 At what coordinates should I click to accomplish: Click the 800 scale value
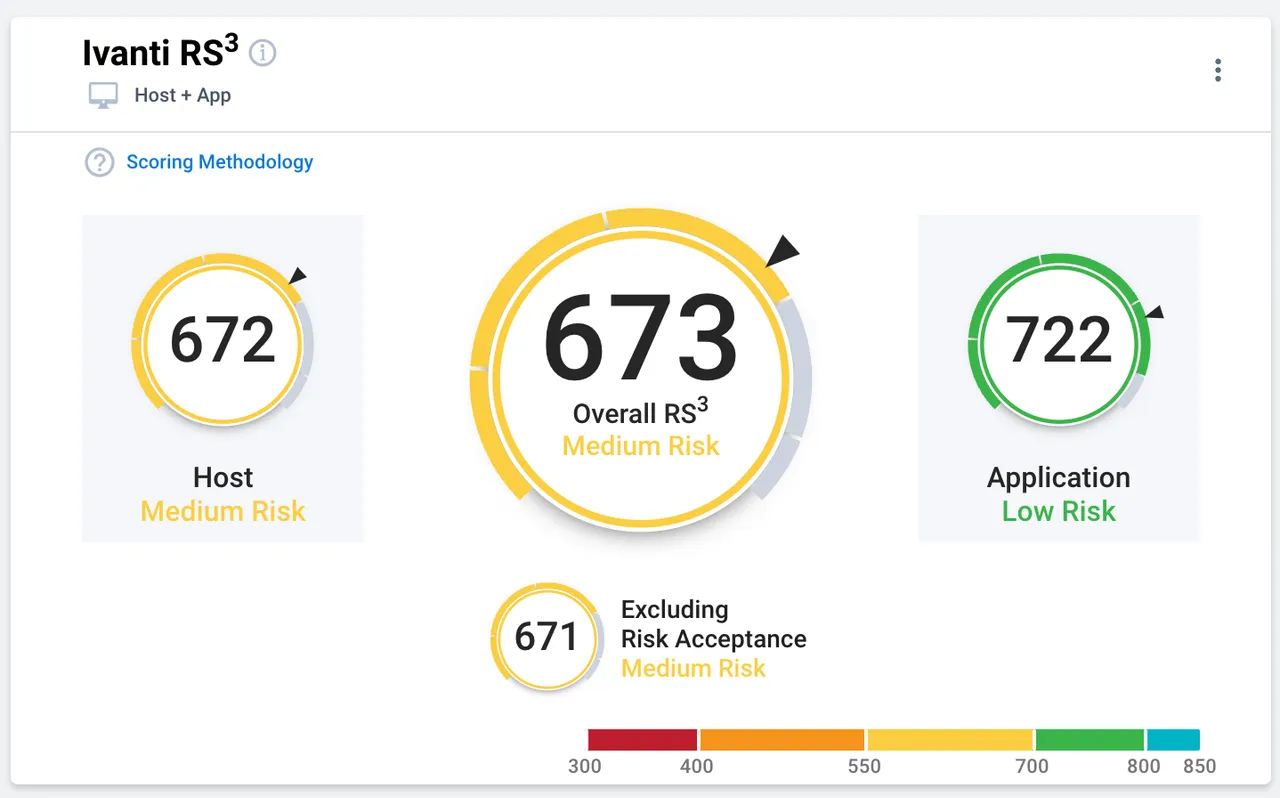(x=1144, y=767)
